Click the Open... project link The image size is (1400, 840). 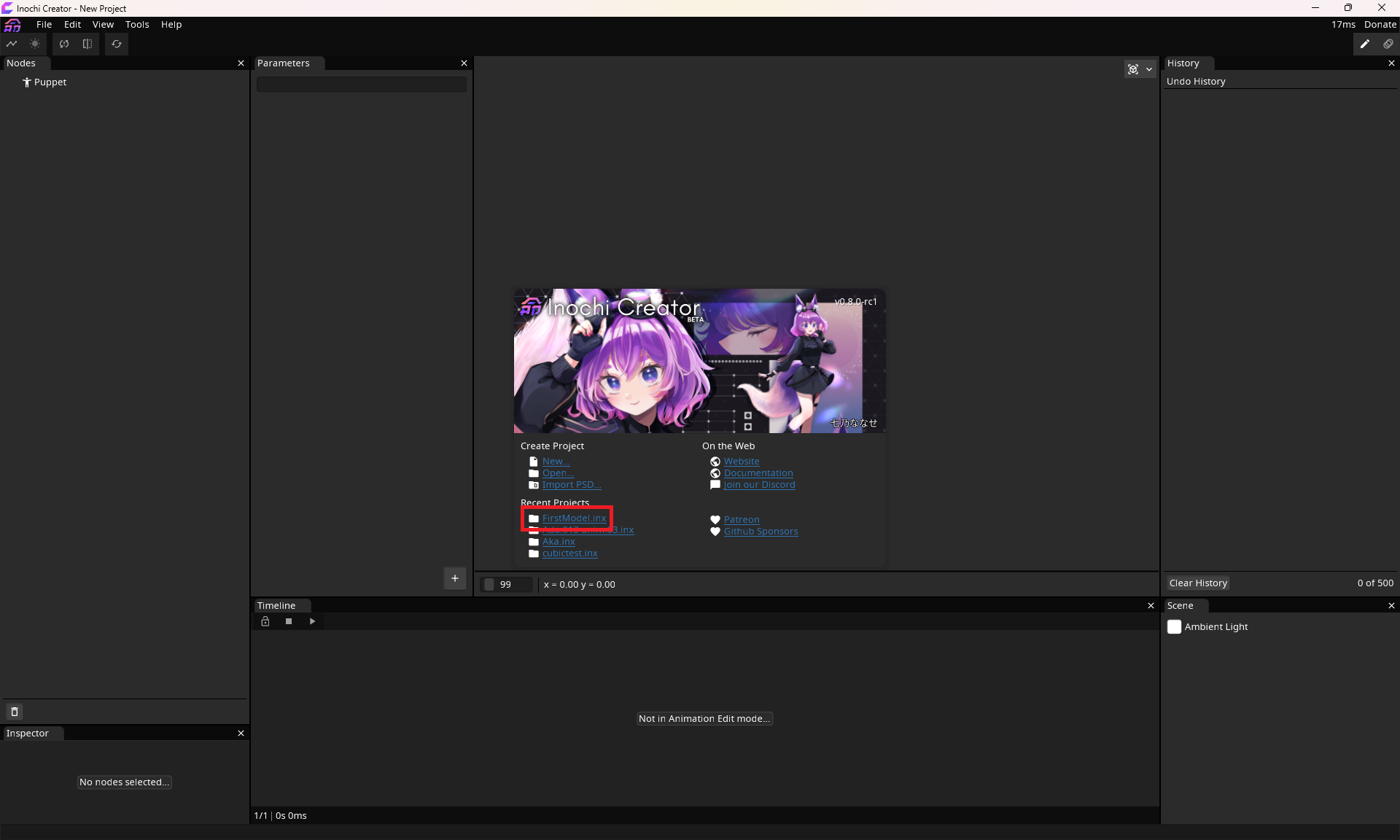tap(558, 473)
